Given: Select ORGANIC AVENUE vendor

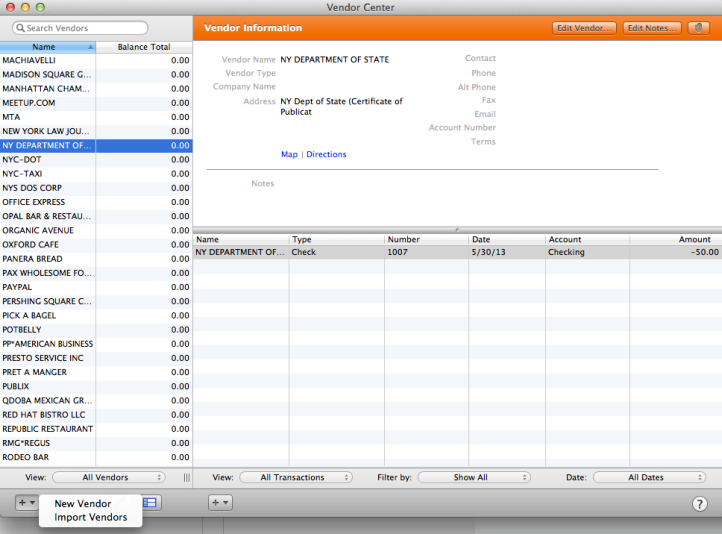Looking at the screenshot, I should pos(96,231).
